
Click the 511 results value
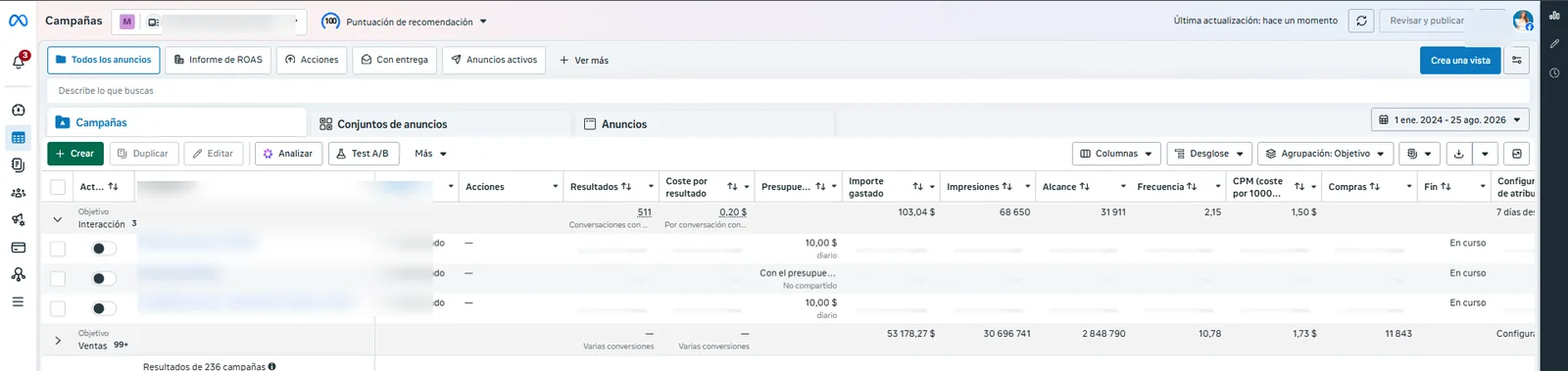[644, 211]
